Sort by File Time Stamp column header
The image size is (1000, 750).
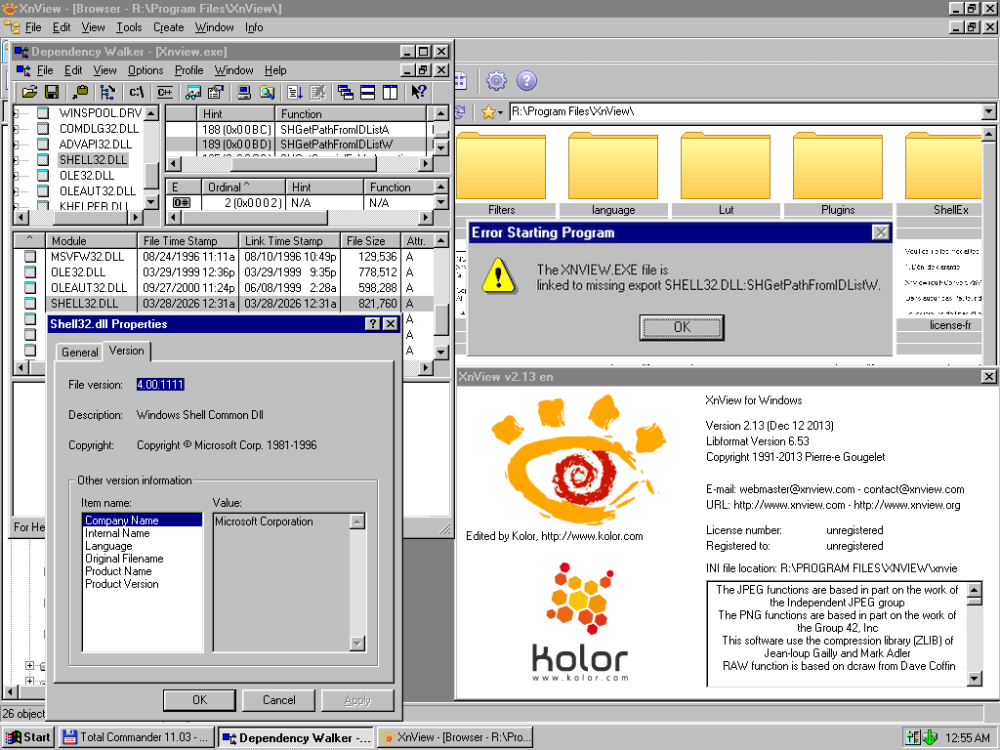tap(188, 241)
